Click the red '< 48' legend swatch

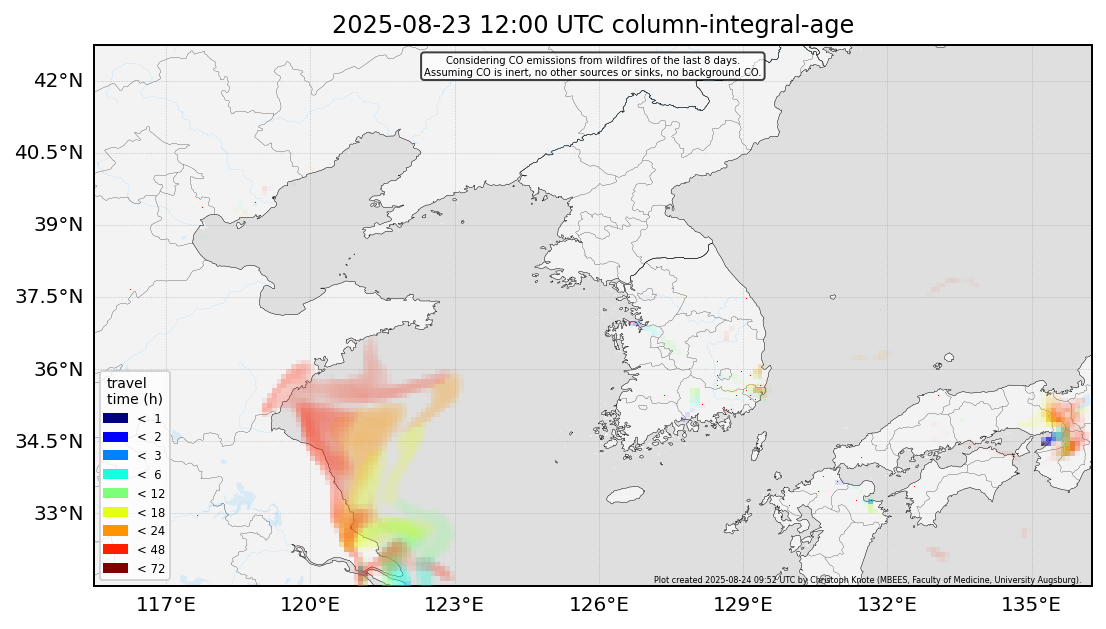116,549
